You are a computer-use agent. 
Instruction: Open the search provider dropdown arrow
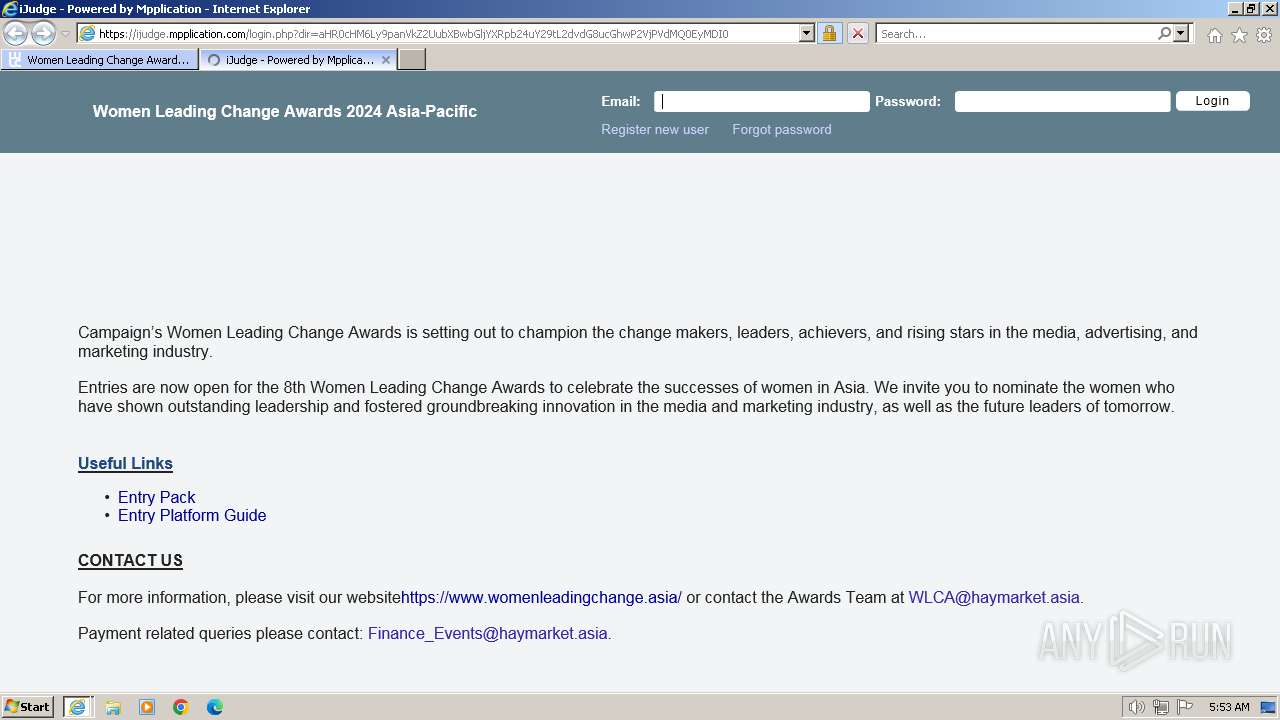click(1181, 33)
